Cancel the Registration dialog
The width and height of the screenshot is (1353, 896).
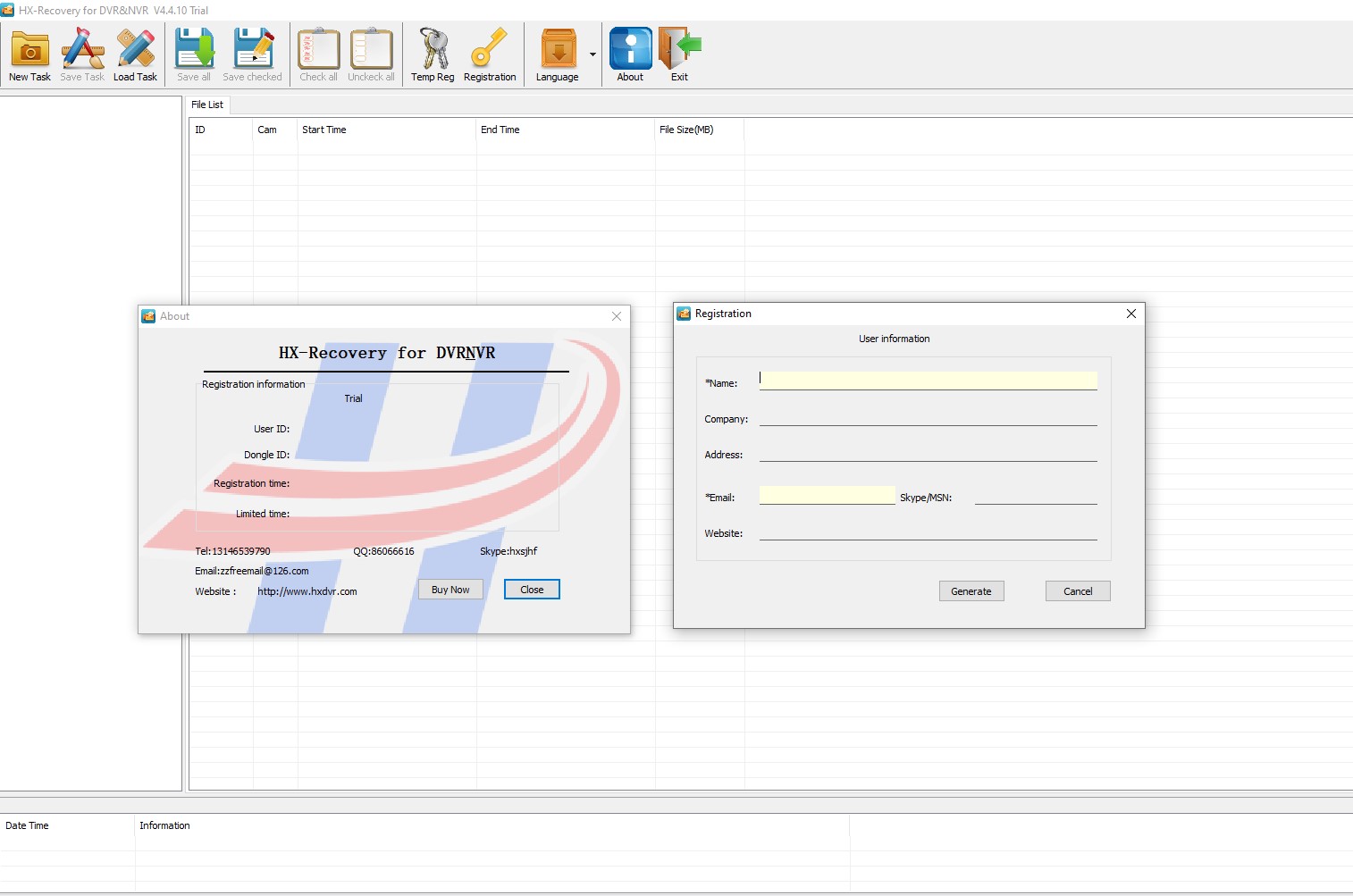(1078, 591)
